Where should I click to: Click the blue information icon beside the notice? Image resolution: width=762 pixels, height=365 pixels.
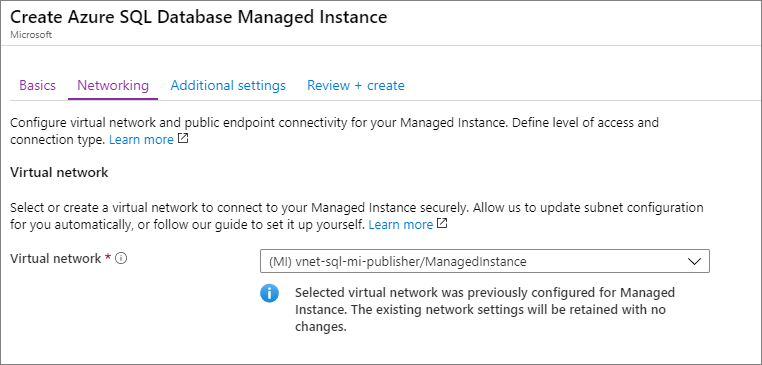point(269,294)
